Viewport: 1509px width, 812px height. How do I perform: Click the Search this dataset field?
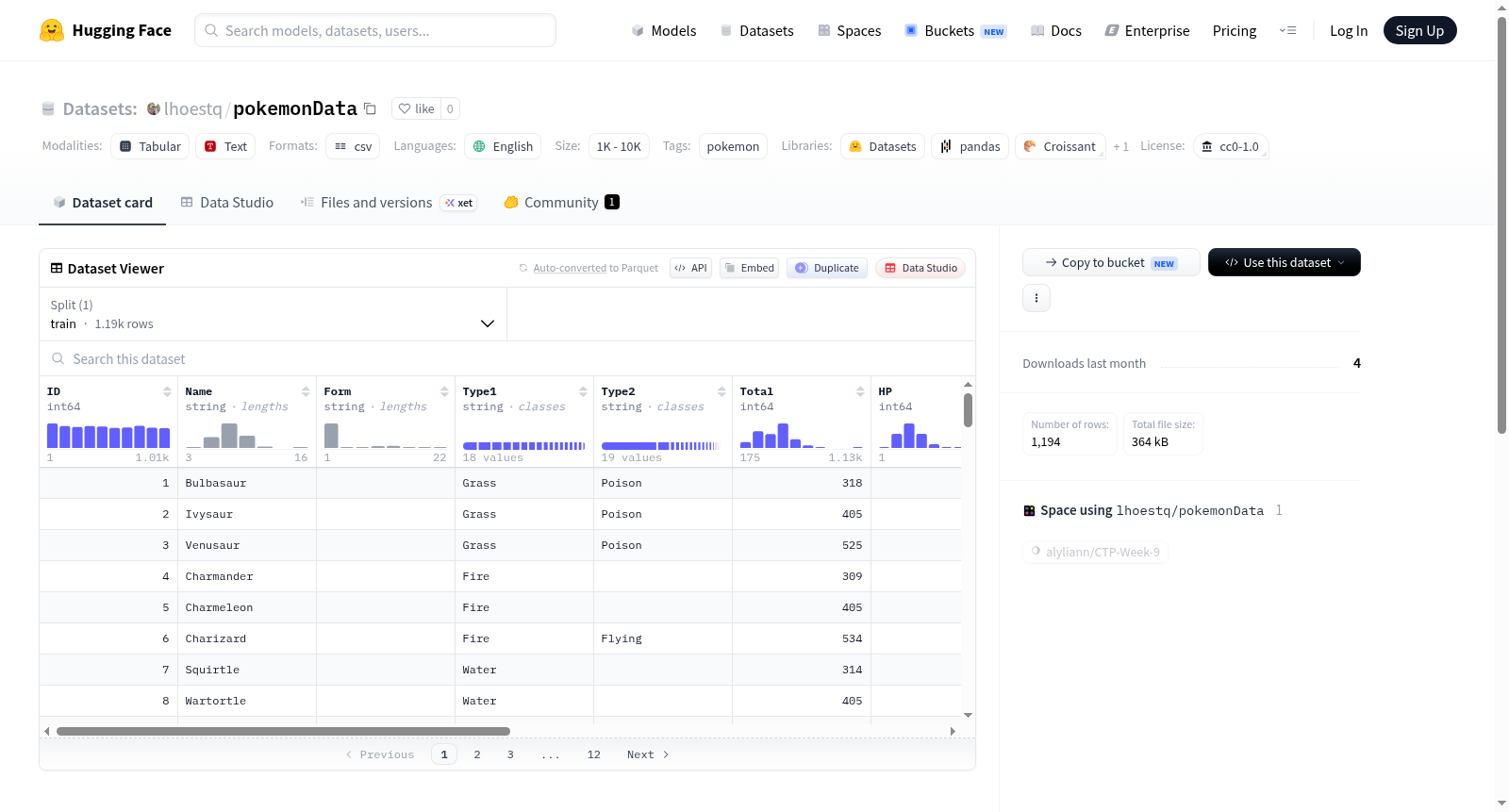coord(507,358)
